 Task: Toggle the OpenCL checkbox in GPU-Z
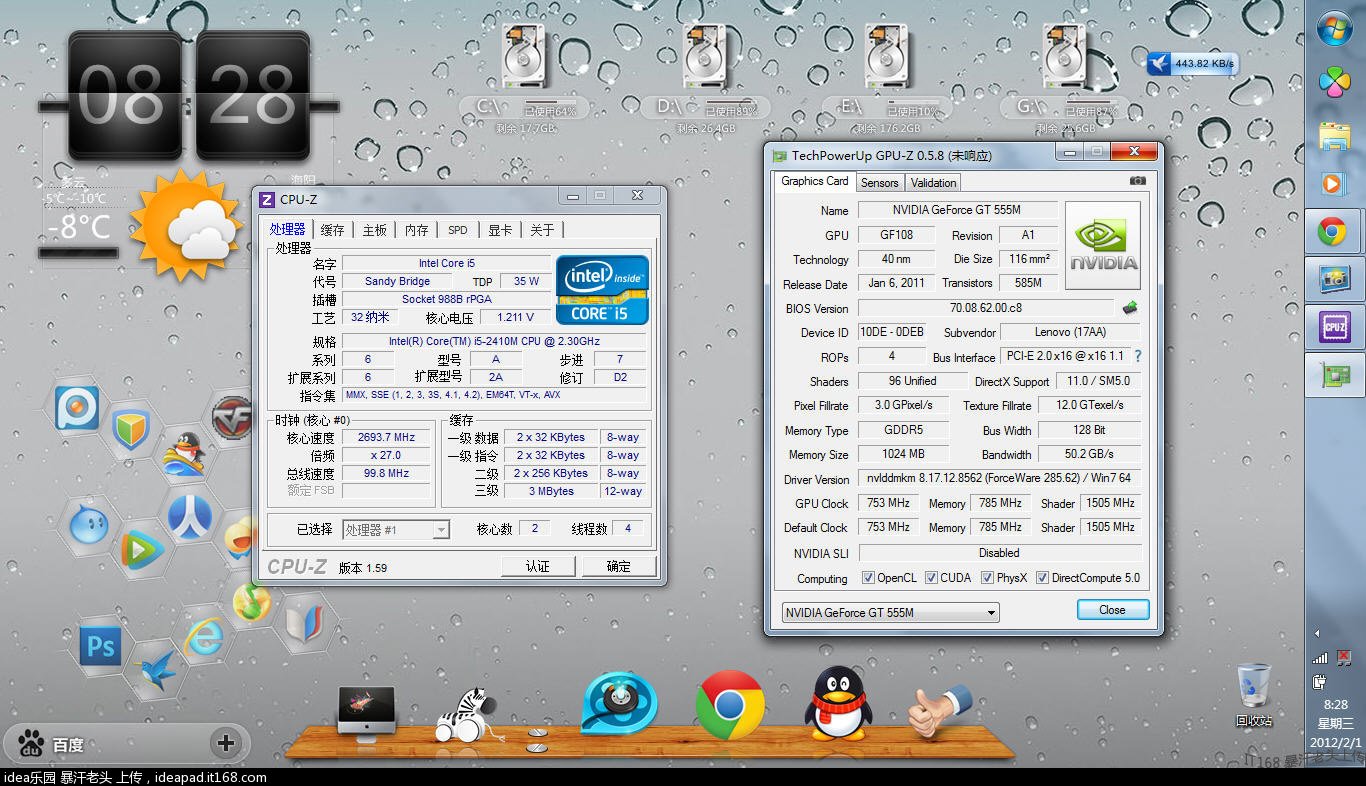(868, 578)
